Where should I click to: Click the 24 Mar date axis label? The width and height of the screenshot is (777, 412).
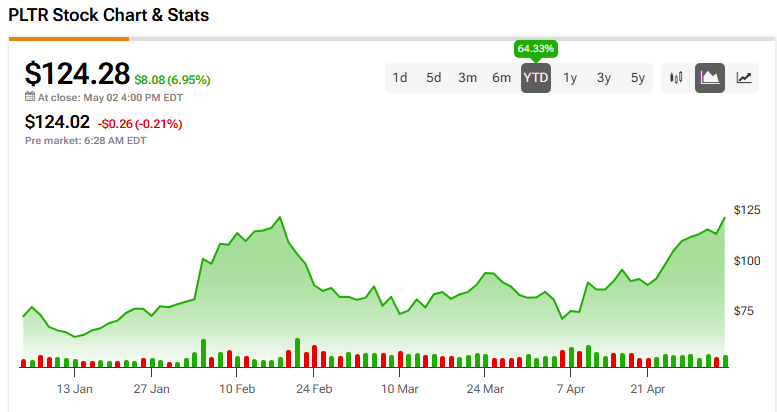click(x=485, y=389)
